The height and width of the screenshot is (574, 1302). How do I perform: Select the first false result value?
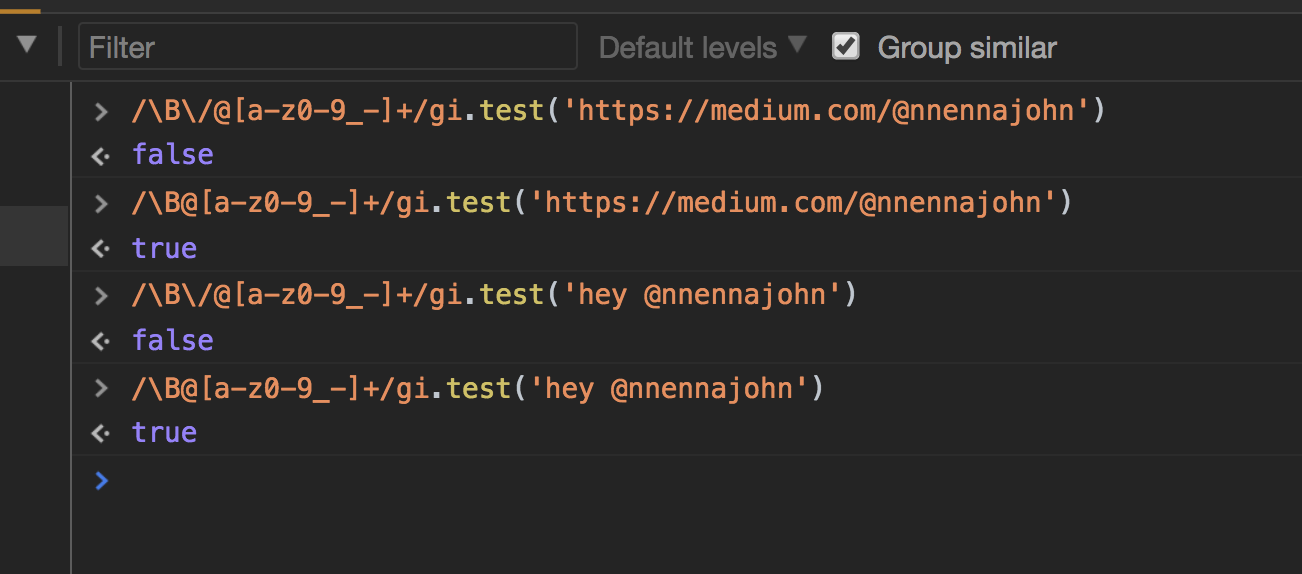(173, 155)
